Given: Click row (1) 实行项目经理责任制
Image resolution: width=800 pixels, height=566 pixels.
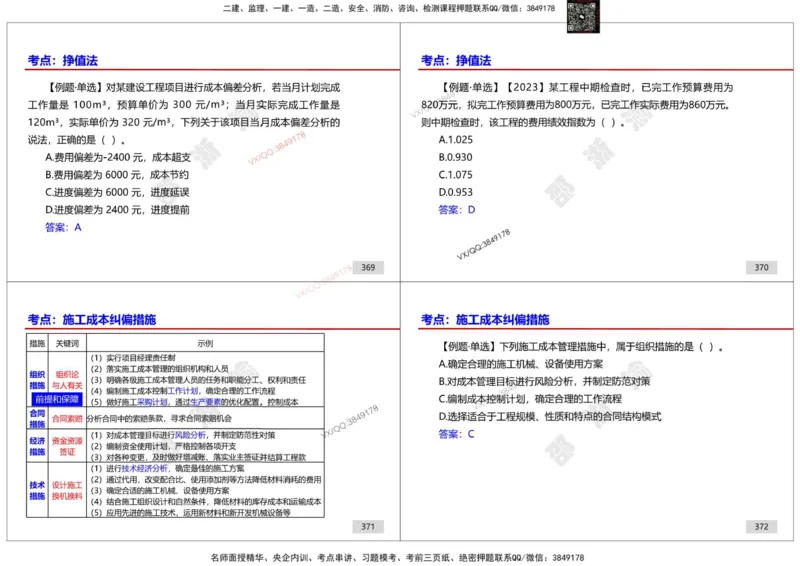Looking at the screenshot, I should click(x=133, y=358).
